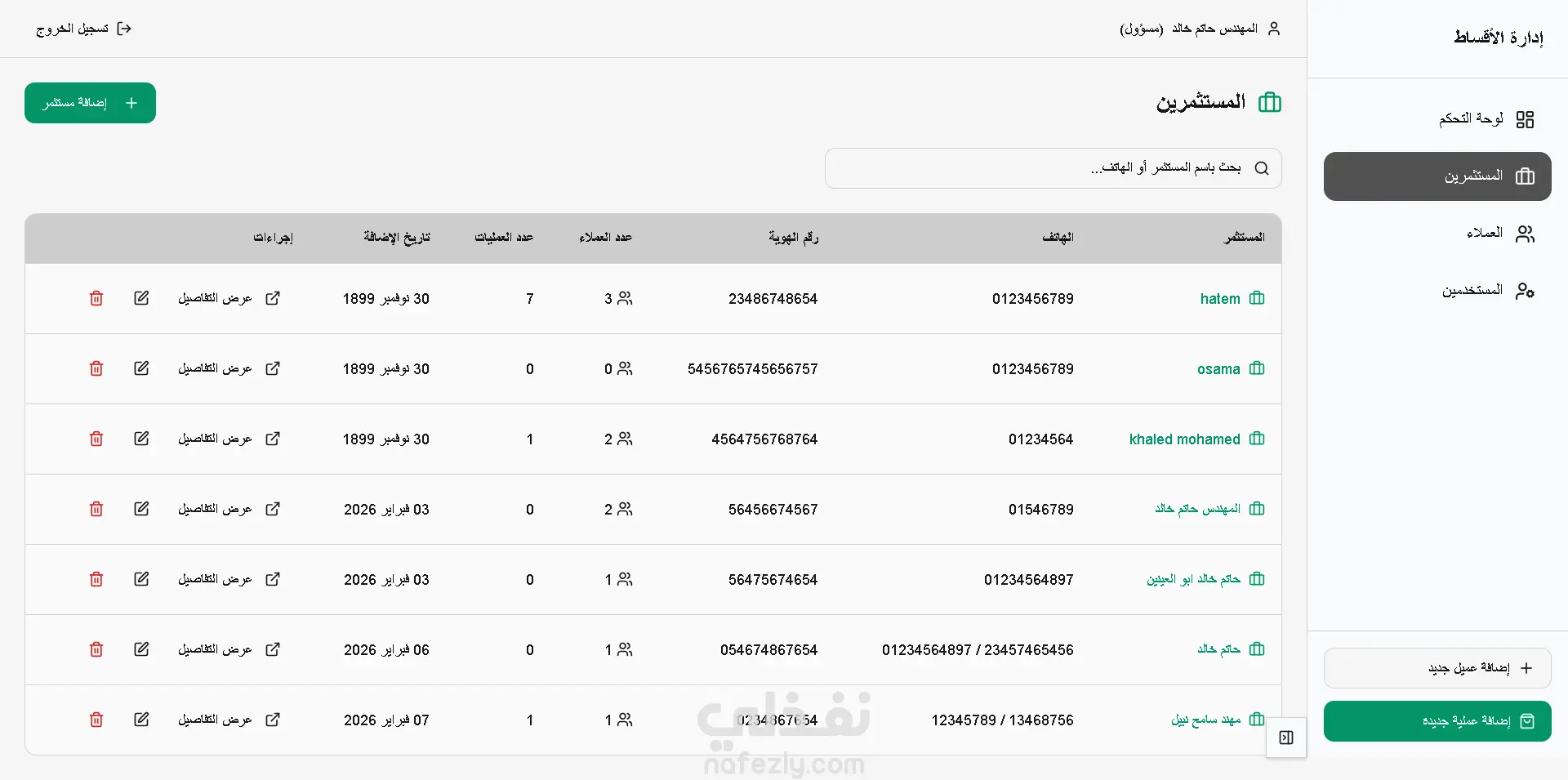Image resolution: width=1568 pixels, height=780 pixels.
Task: Delete investor with ID 56475674654
Action: click(x=96, y=579)
